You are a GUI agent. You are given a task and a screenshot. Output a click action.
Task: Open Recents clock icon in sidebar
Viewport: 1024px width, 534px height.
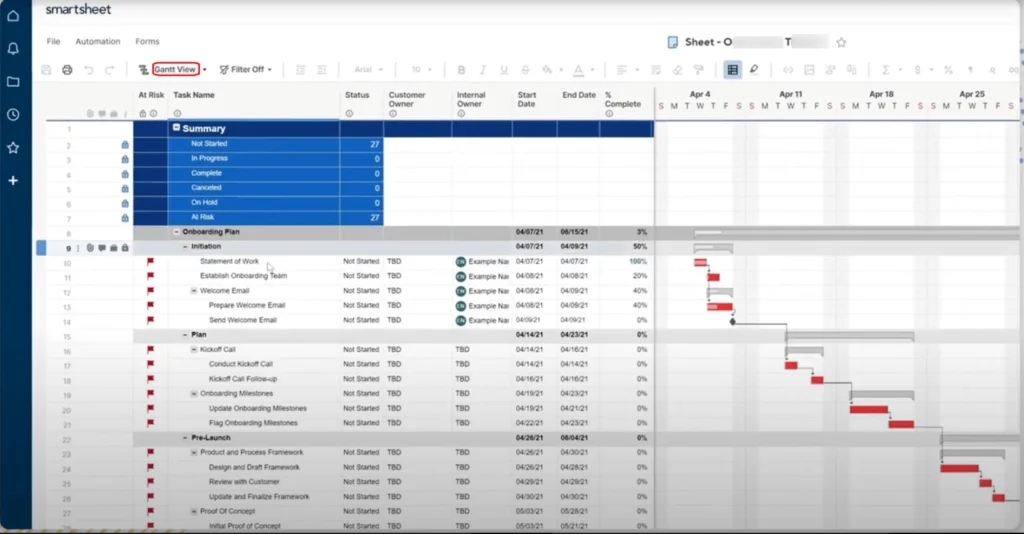[13, 115]
